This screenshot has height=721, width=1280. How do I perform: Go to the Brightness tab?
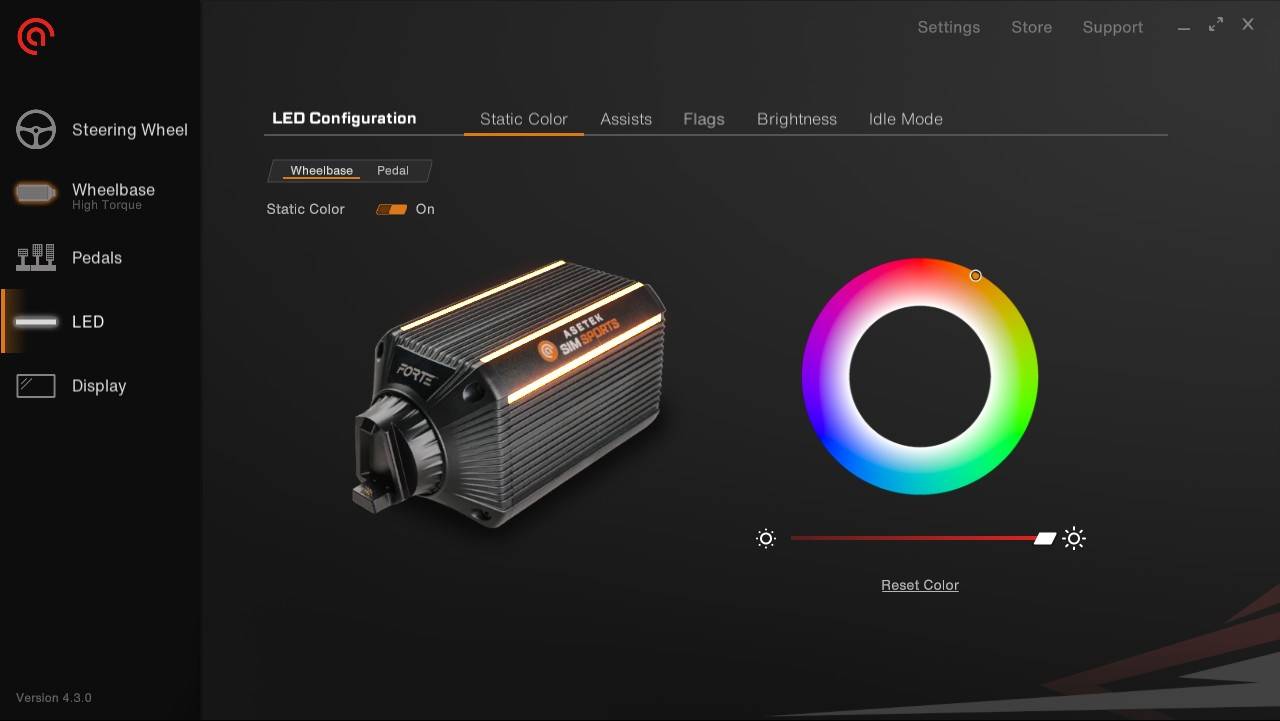point(797,119)
